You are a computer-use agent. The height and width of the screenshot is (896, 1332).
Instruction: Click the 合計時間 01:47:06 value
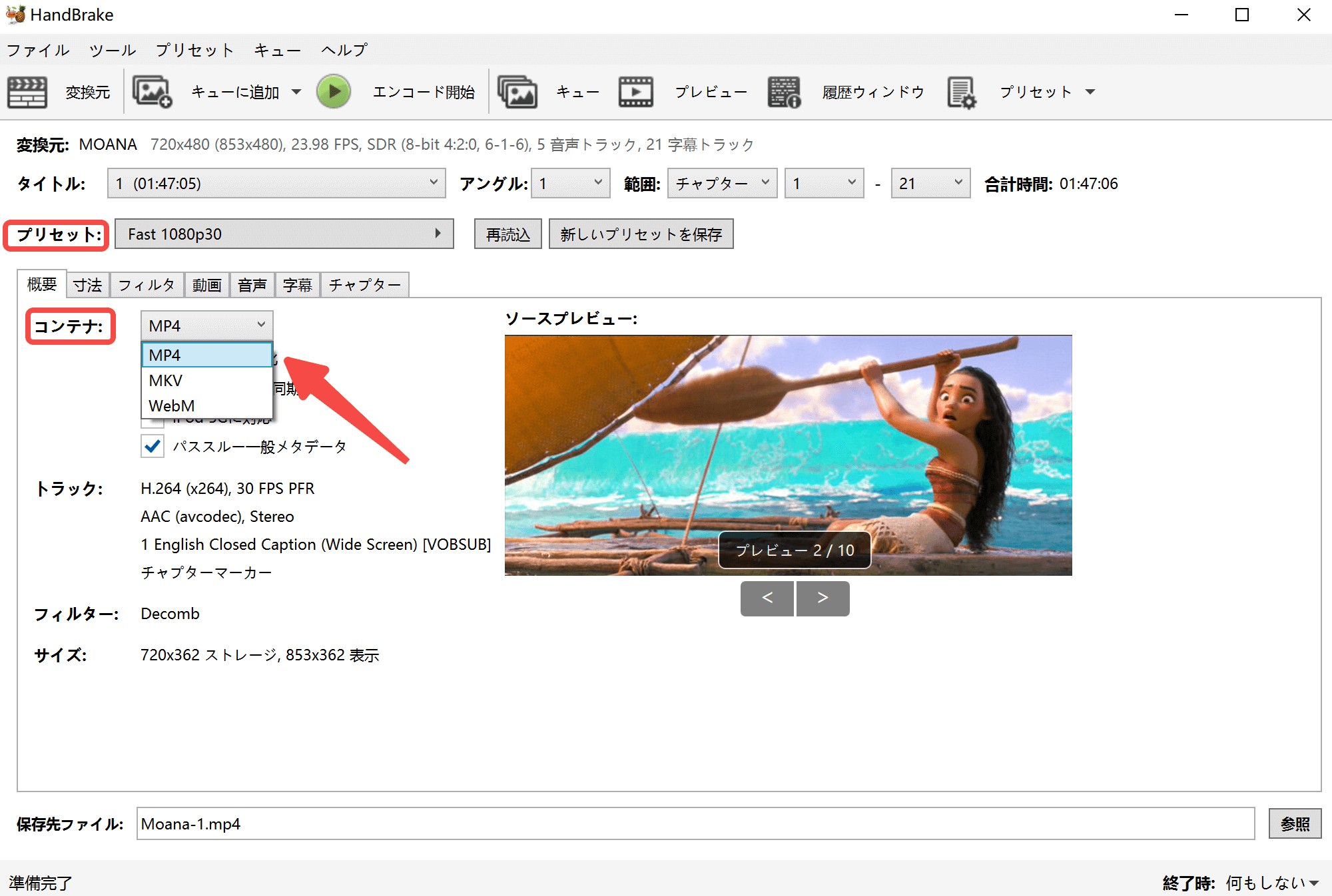click(1089, 184)
